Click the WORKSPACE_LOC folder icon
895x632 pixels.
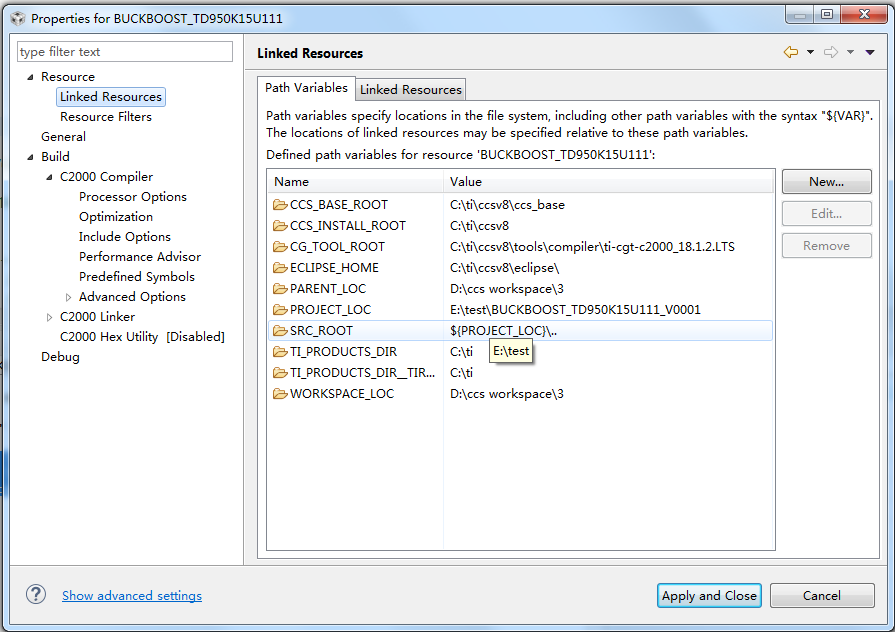pyautogui.click(x=280, y=394)
